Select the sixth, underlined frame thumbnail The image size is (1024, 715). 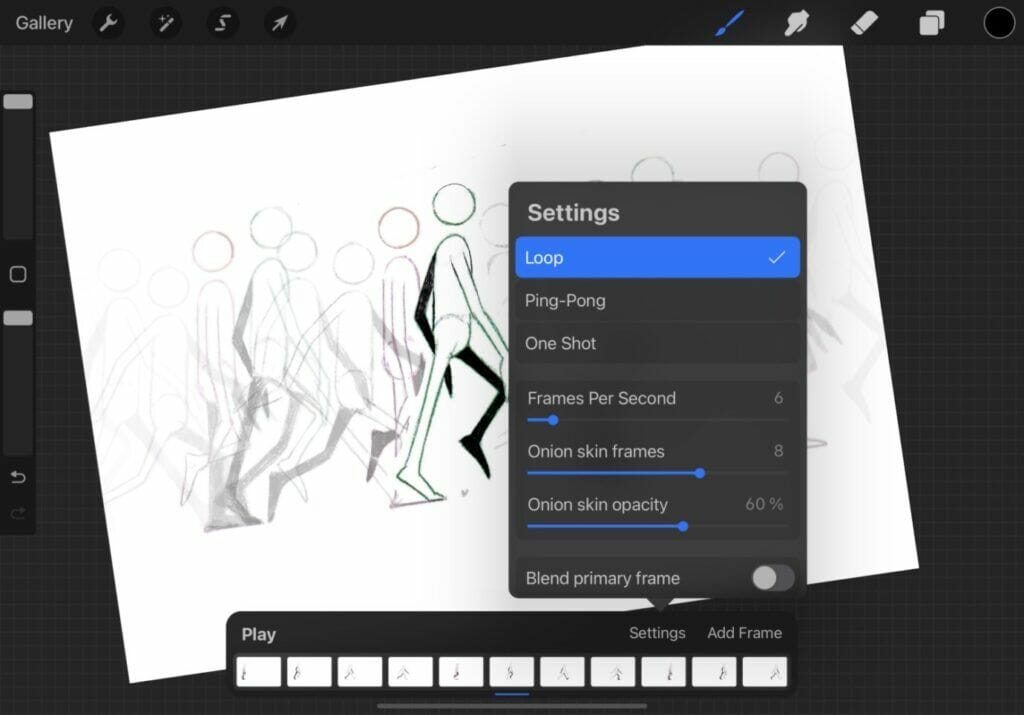click(x=511, y=672)
